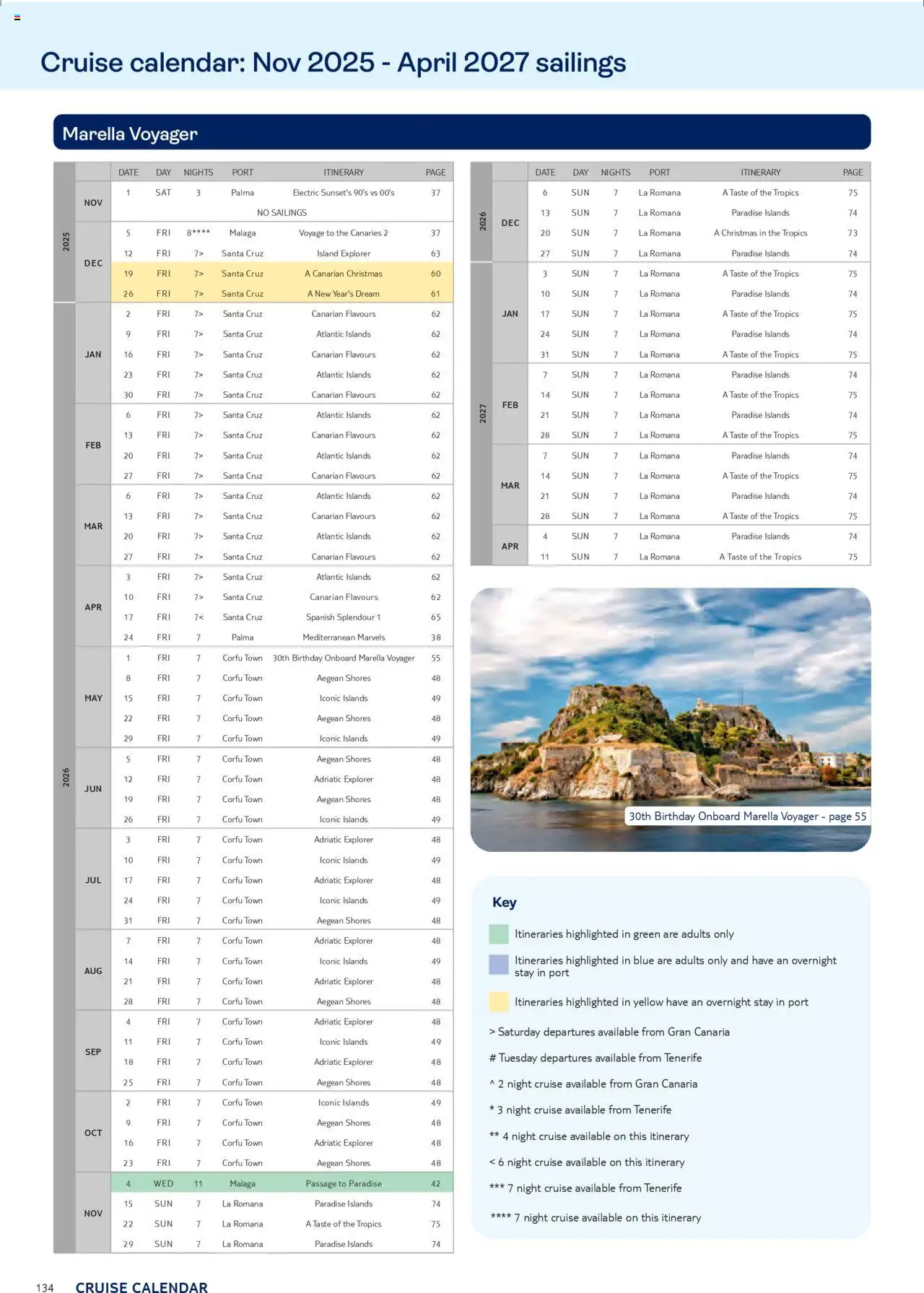This screenshot has width=924, height=1293.
Task: Select 'Saturday departures available from Gran Canaria' note
Action: click(609, 1032)
